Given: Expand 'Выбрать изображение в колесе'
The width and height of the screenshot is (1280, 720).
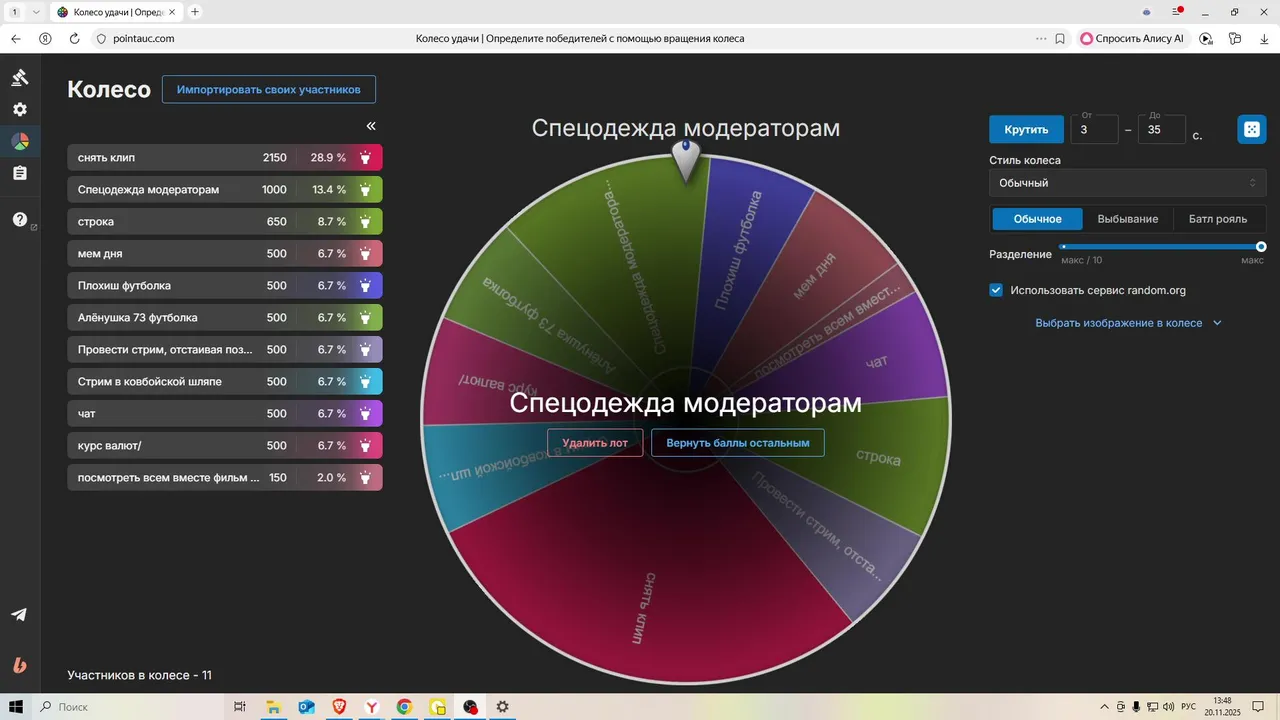Looking at the screenshot, I should tap(1128, 323).
